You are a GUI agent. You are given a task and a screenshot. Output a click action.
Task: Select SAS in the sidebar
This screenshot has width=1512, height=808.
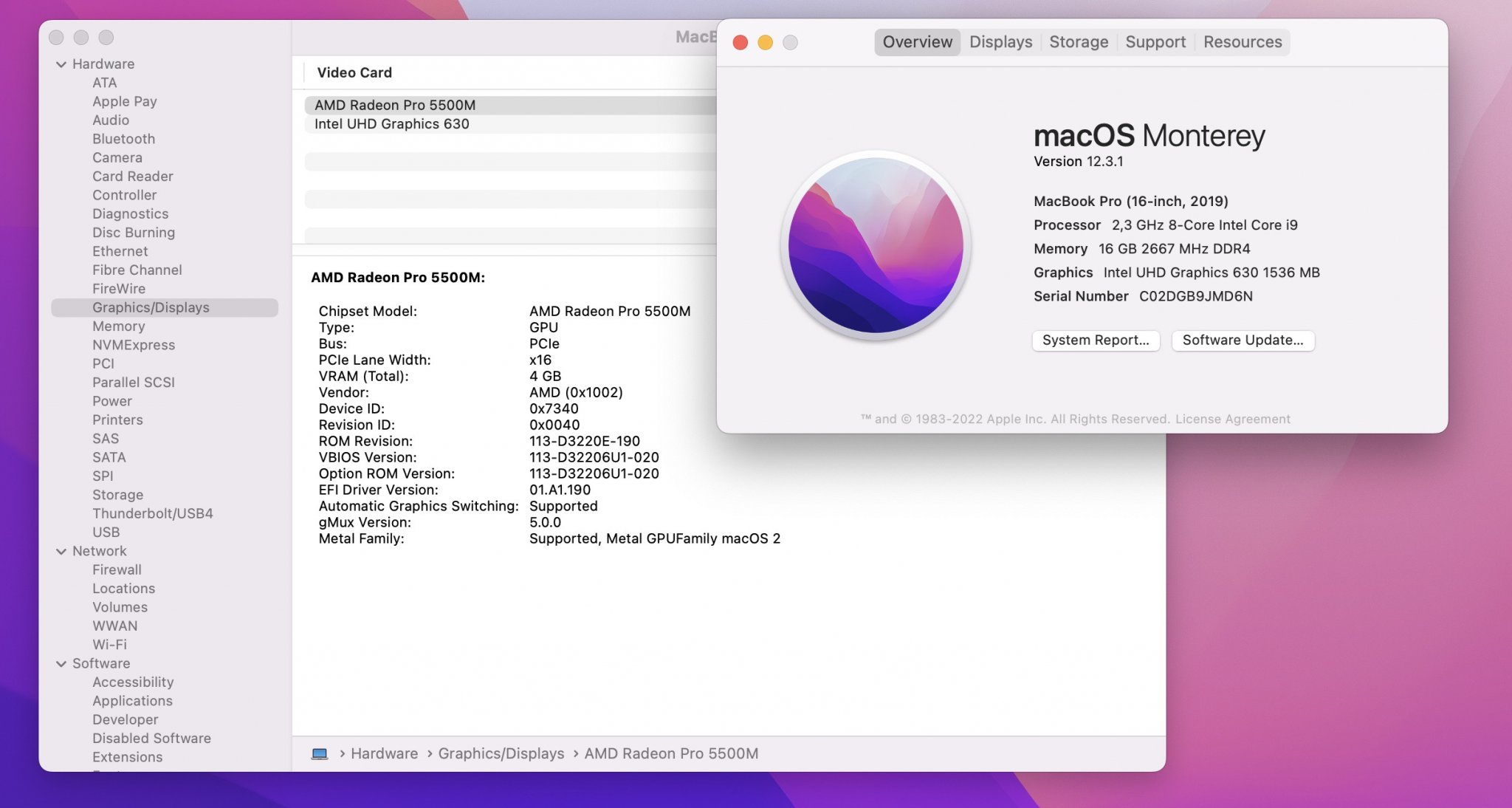(106, 439)
